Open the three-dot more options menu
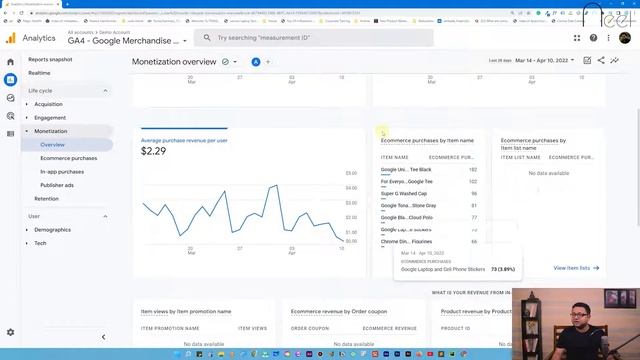The image size is (640, 360). point(608,38)
